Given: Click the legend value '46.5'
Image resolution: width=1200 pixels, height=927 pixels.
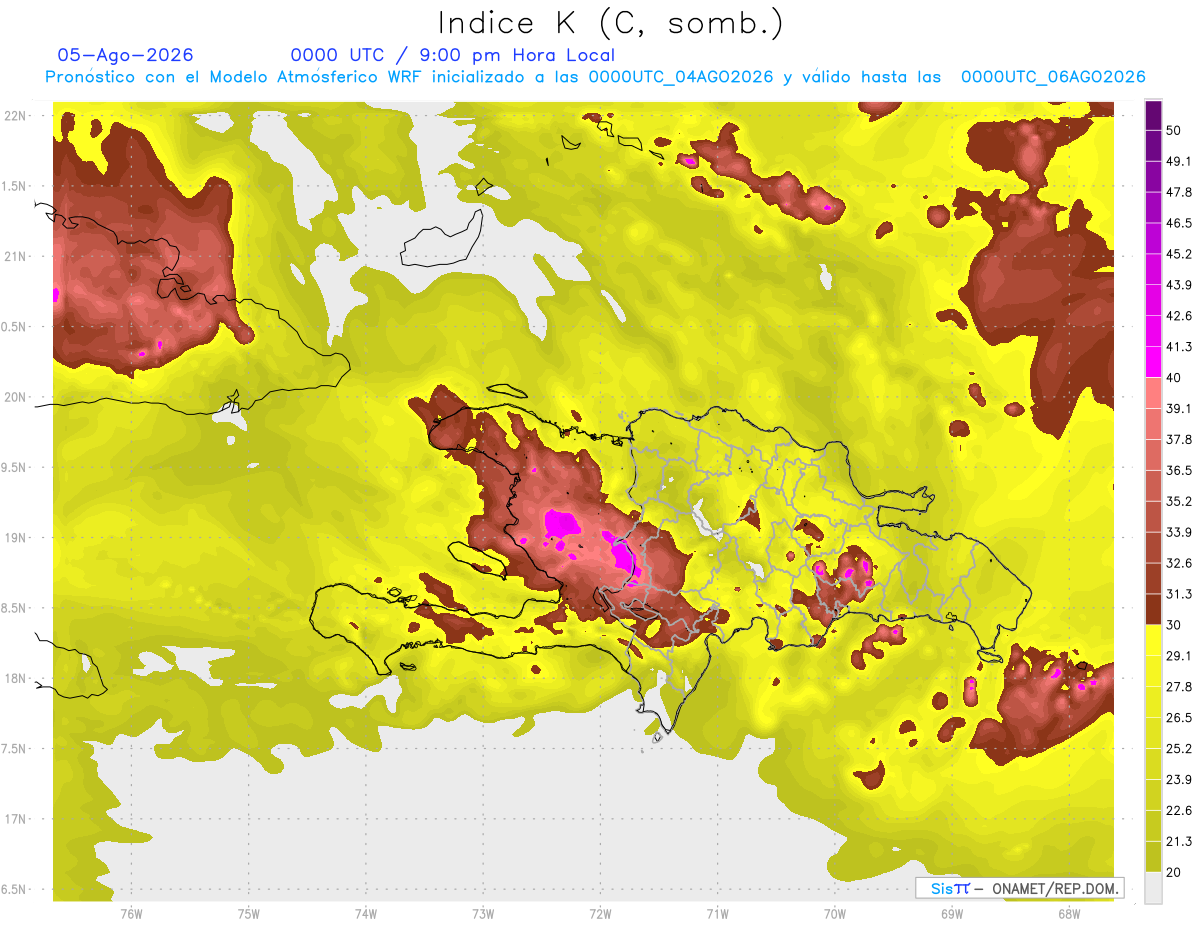Looking at the screenshot, I should coord(1178,223).
